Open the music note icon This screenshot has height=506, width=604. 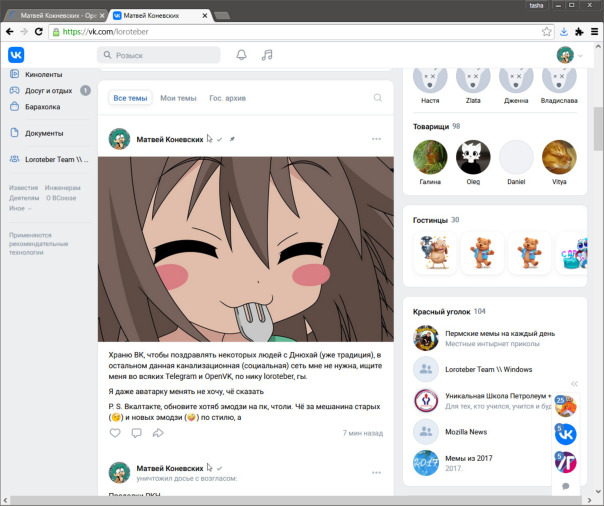pyautogui.click(x=267, y=55)
